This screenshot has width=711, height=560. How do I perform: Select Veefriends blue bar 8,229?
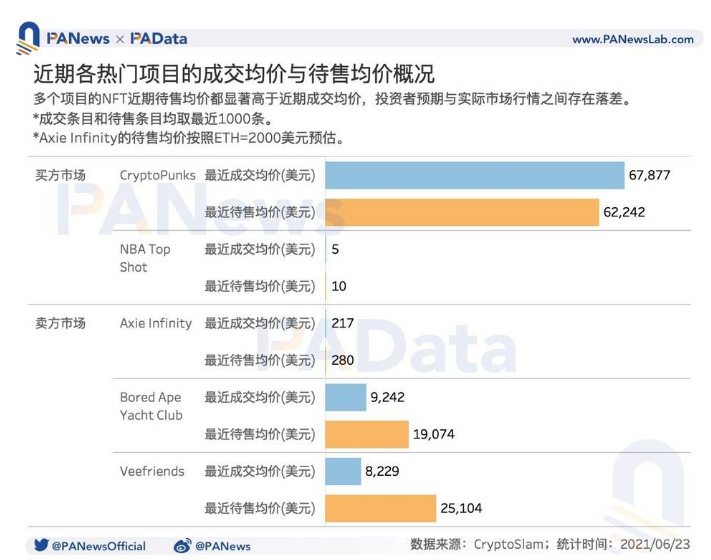click(x=343, y=472)
